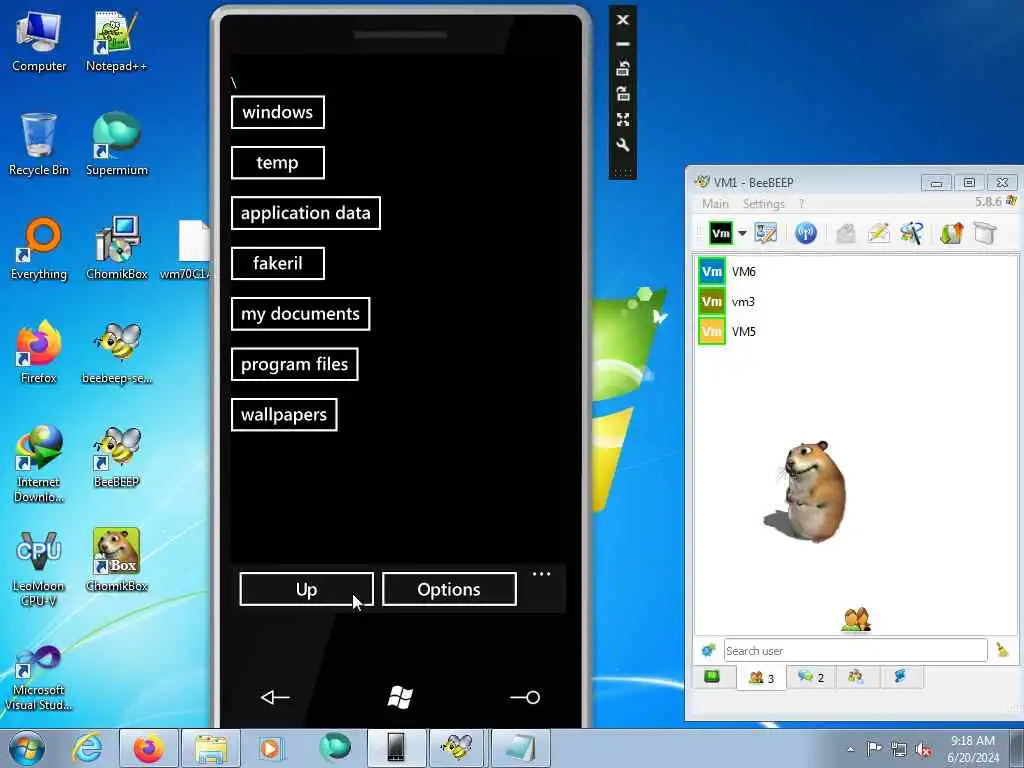The image size is (1024, 768).
Task: Clear search with the broom icon
Action: point(1002,650)
